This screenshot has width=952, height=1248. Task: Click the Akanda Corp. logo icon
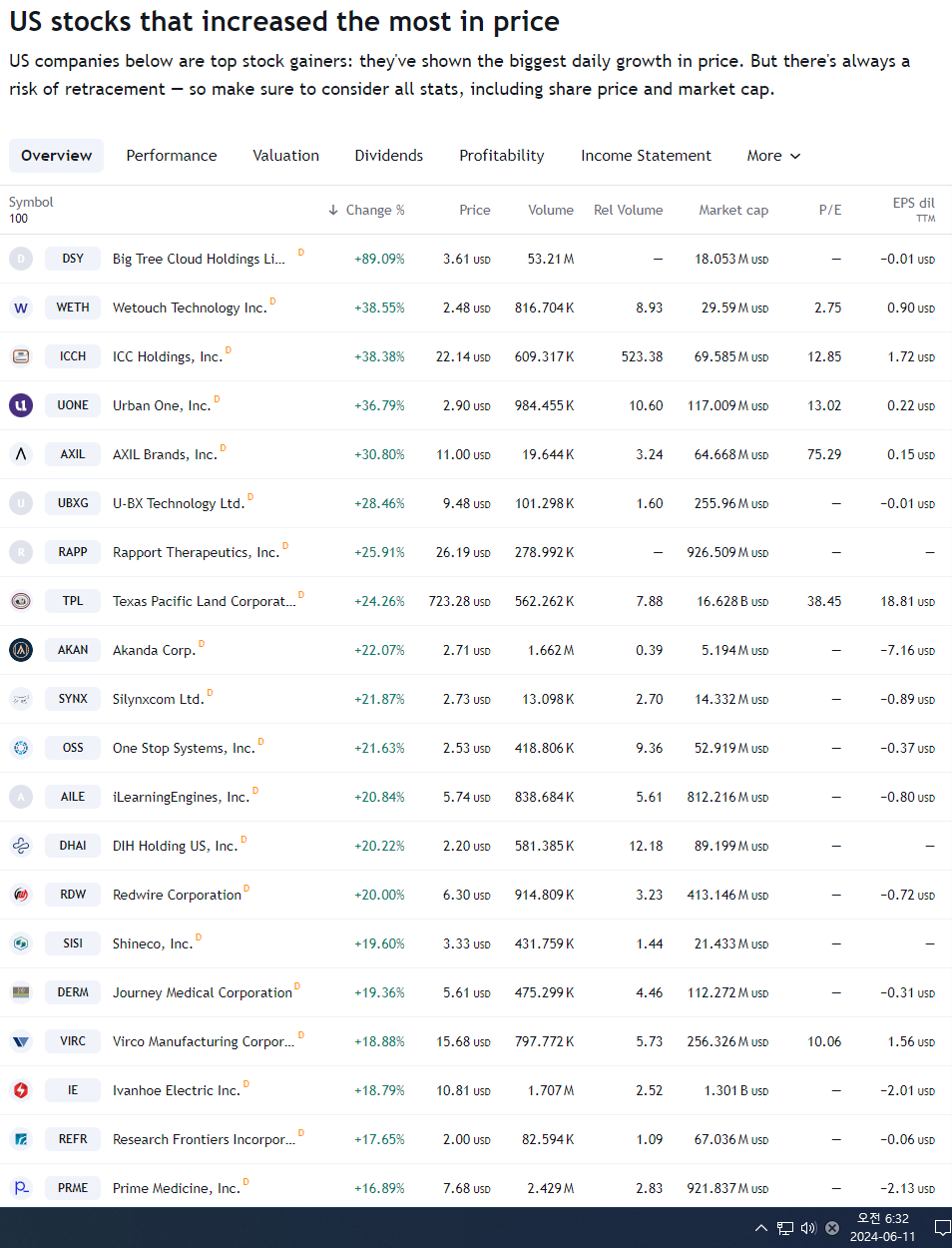[x=21, y=650]
